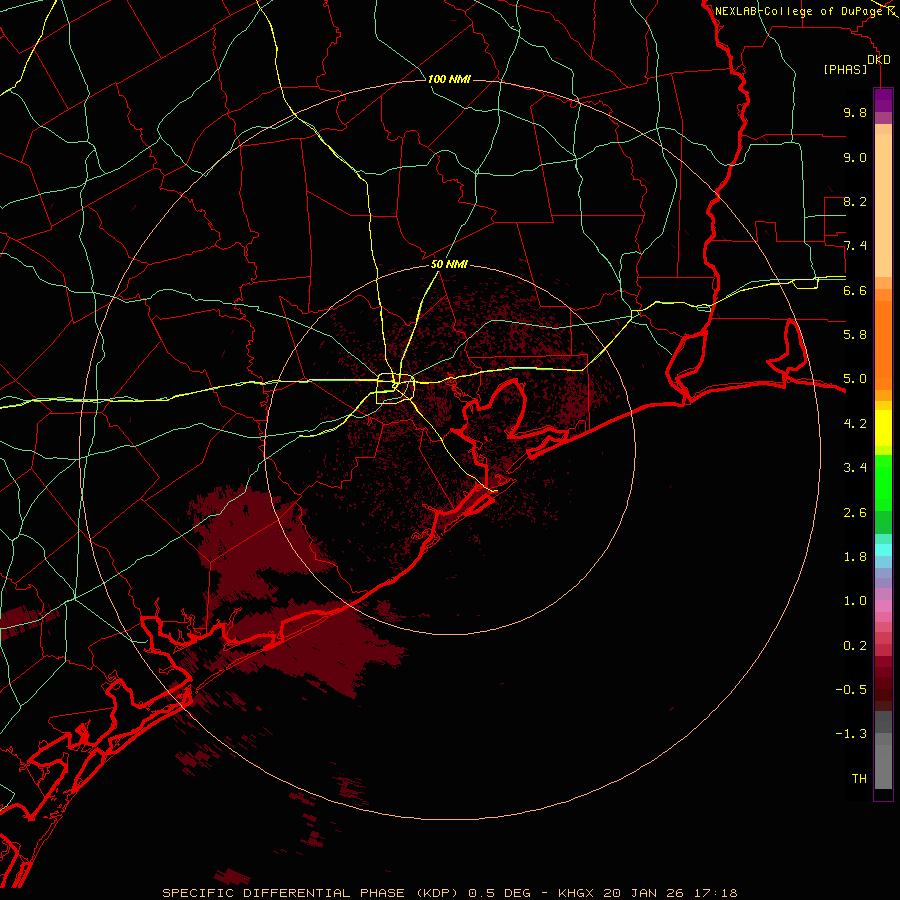This screenshot has height=900, width=900.
Task: Click the -0.5 value on the color scale
Action: [x=851, y=690]
